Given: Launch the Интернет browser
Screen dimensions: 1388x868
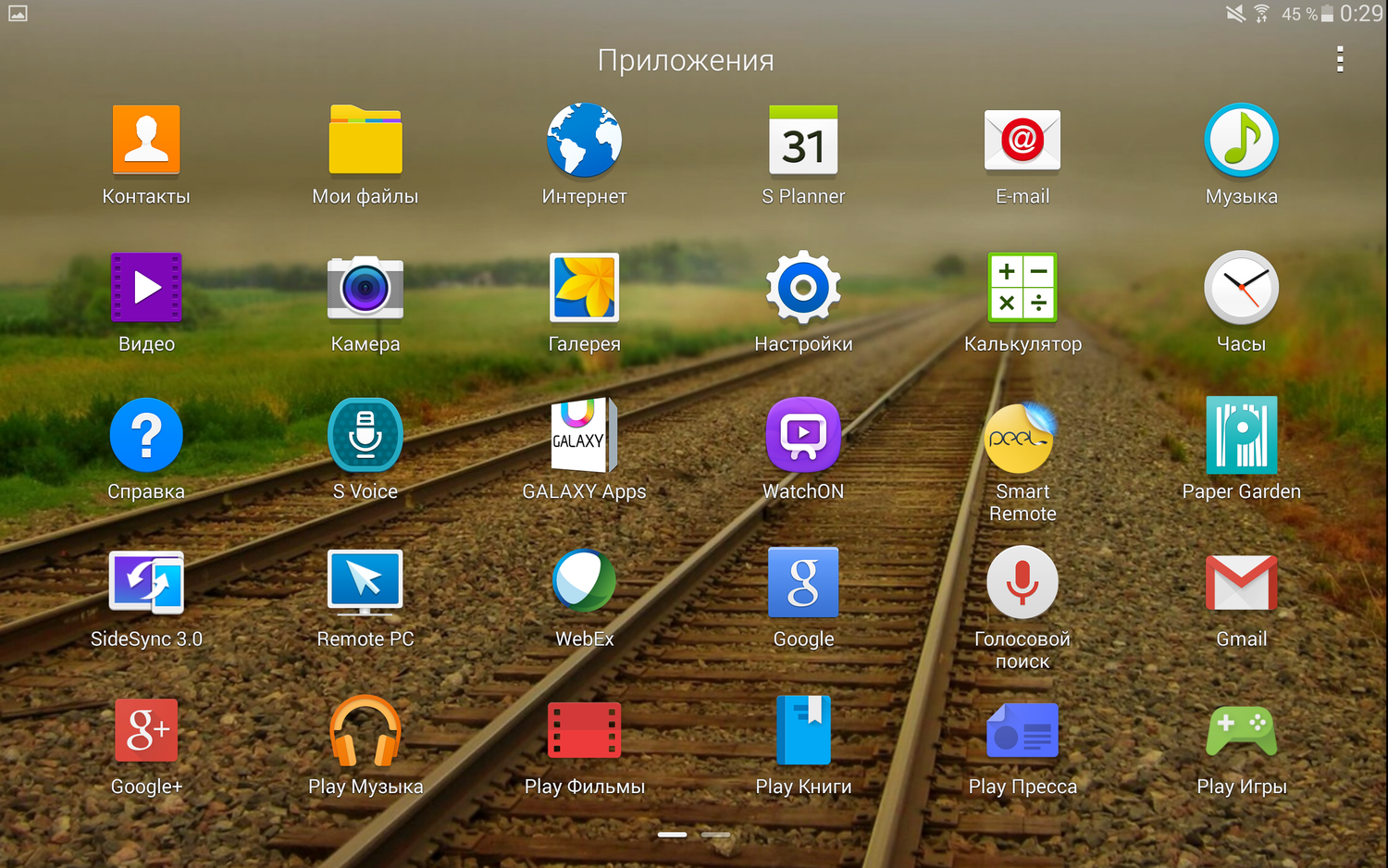Looking at the screenshot, I should click(584, 141).
